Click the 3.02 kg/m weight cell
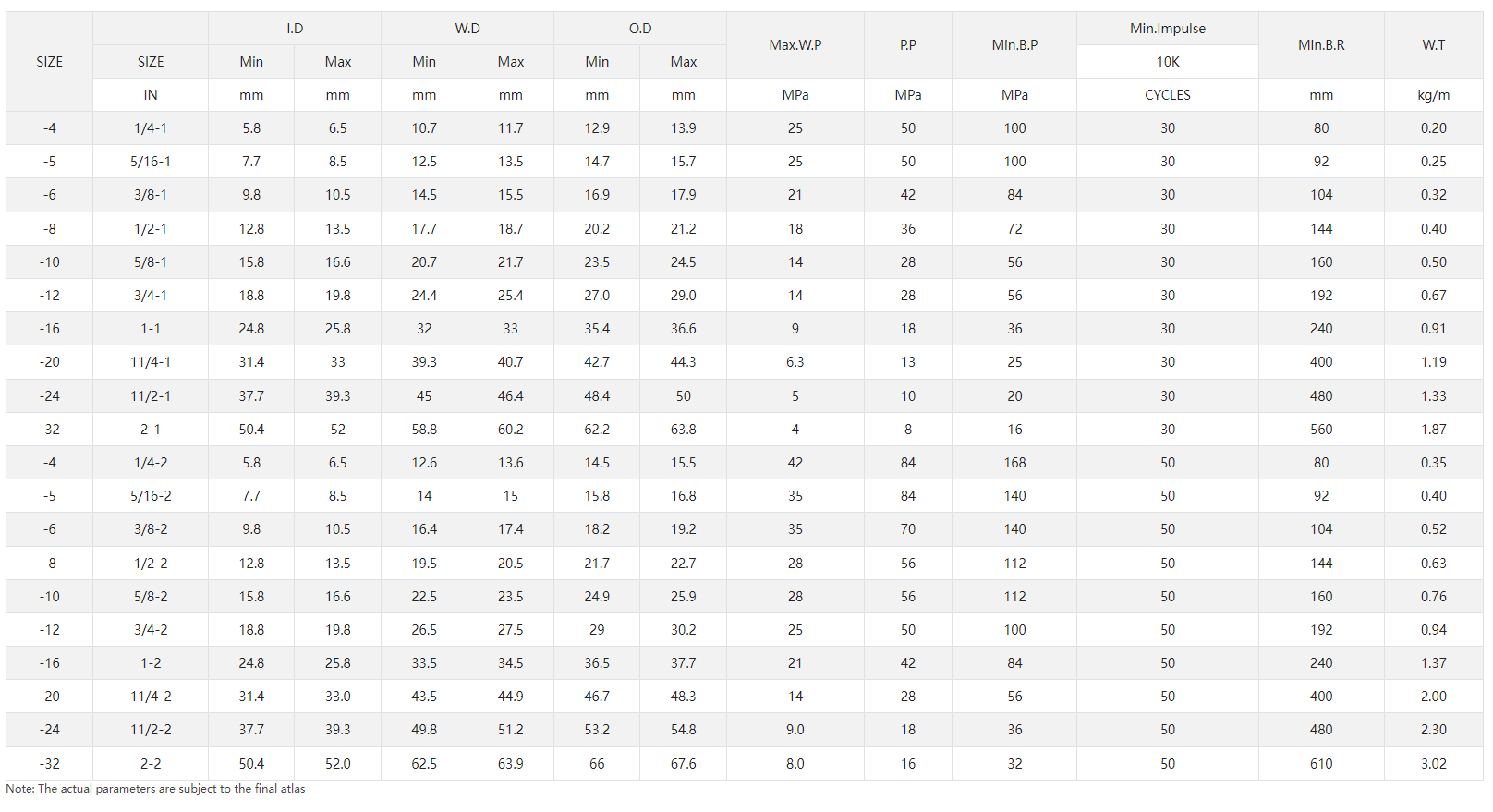The width and height of the screenshot is (1493, 812). [1433, 764]
